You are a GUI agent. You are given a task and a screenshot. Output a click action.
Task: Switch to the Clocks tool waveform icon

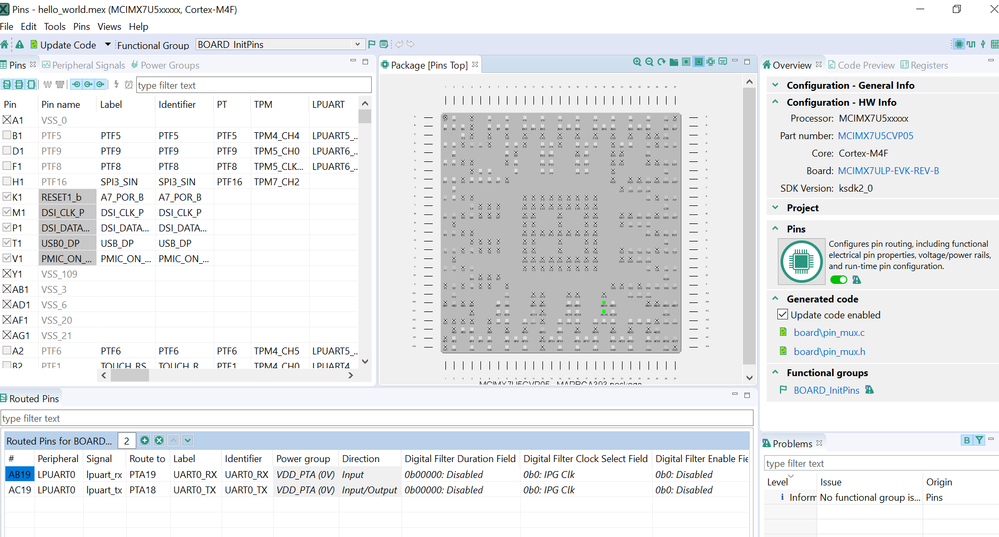click(971, 44)
